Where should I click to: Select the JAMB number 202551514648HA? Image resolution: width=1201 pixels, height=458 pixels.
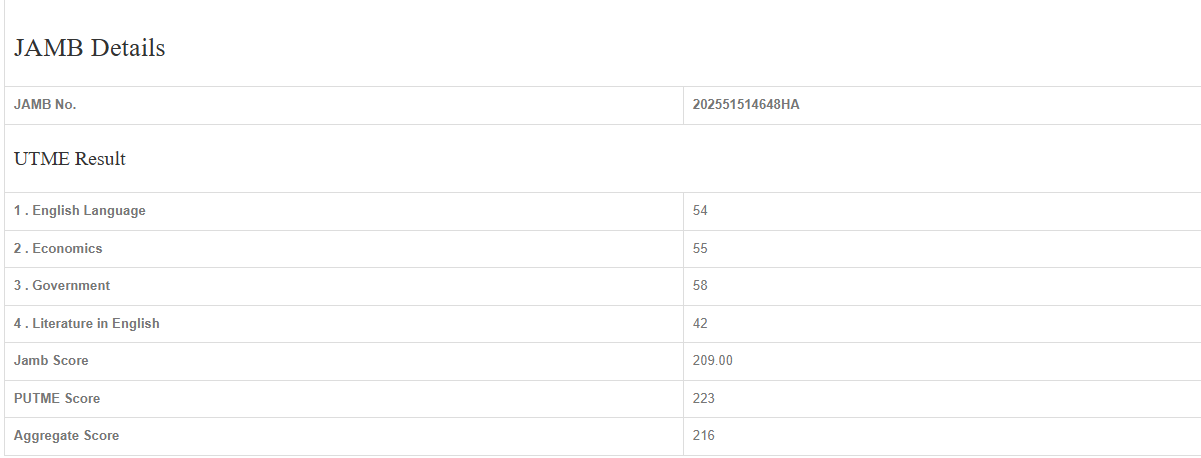tap(745, 105)
